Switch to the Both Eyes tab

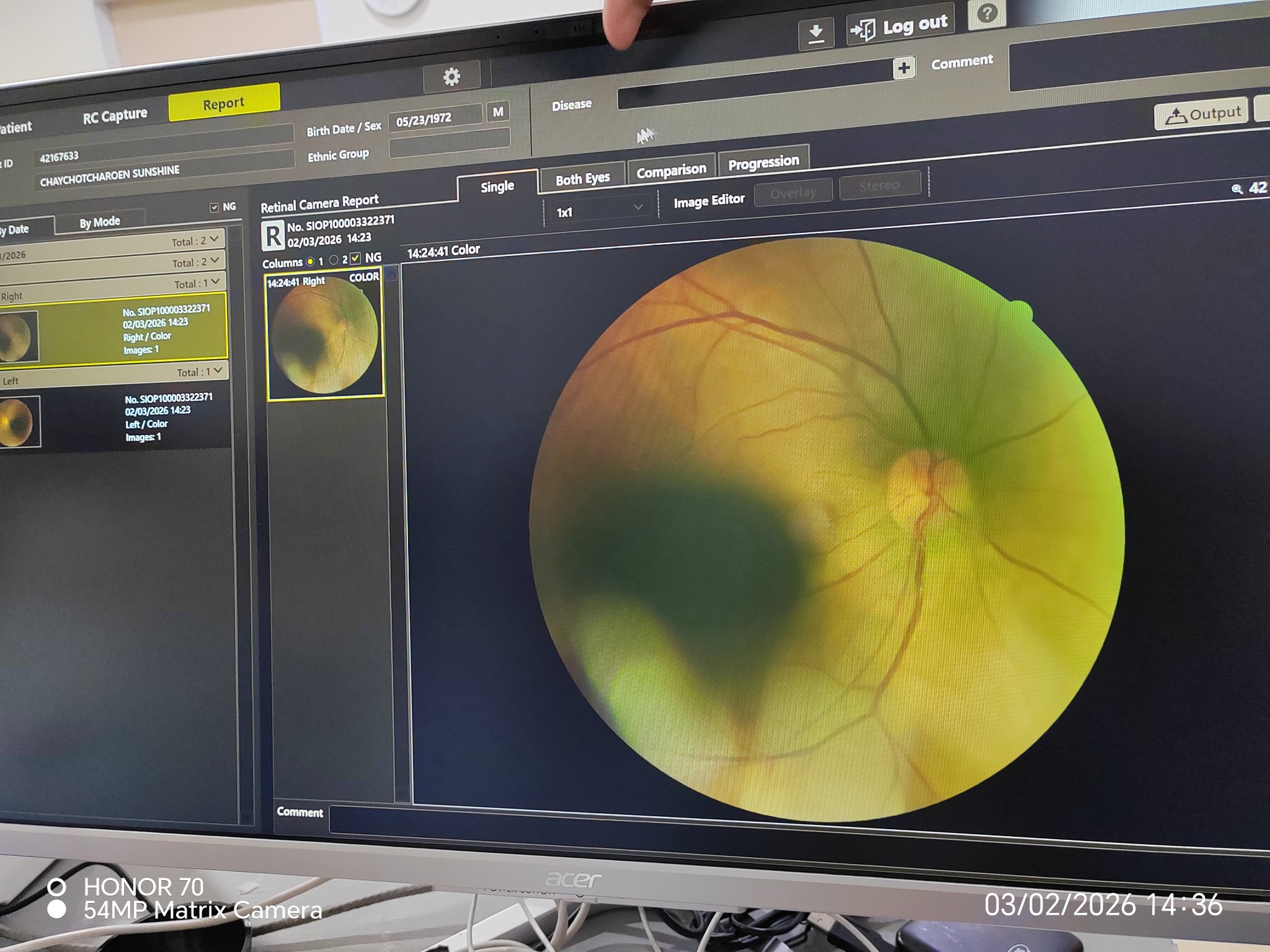[582, 179]
